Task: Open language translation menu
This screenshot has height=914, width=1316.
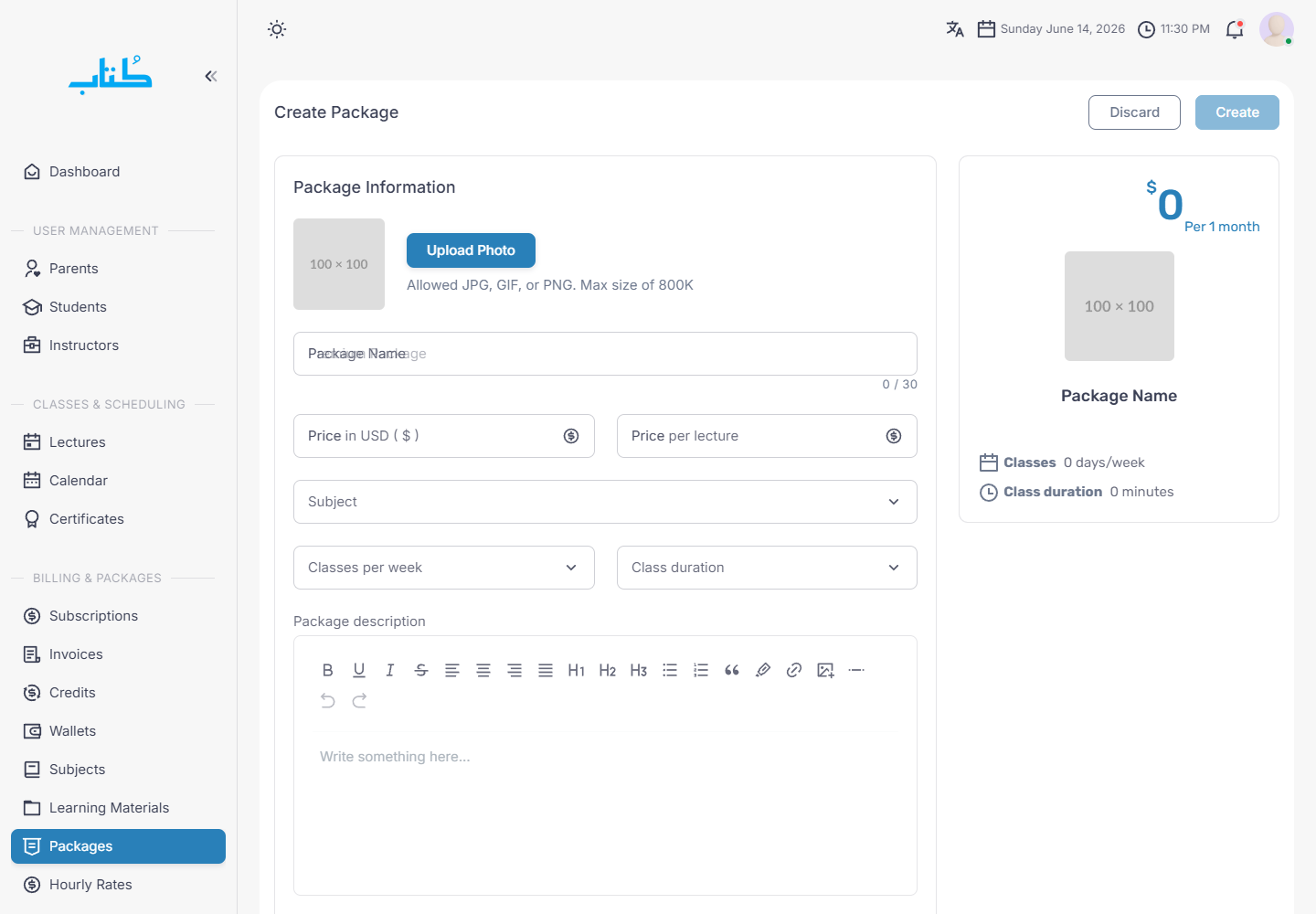Action: pyautogui.click(x=955, y=29)
